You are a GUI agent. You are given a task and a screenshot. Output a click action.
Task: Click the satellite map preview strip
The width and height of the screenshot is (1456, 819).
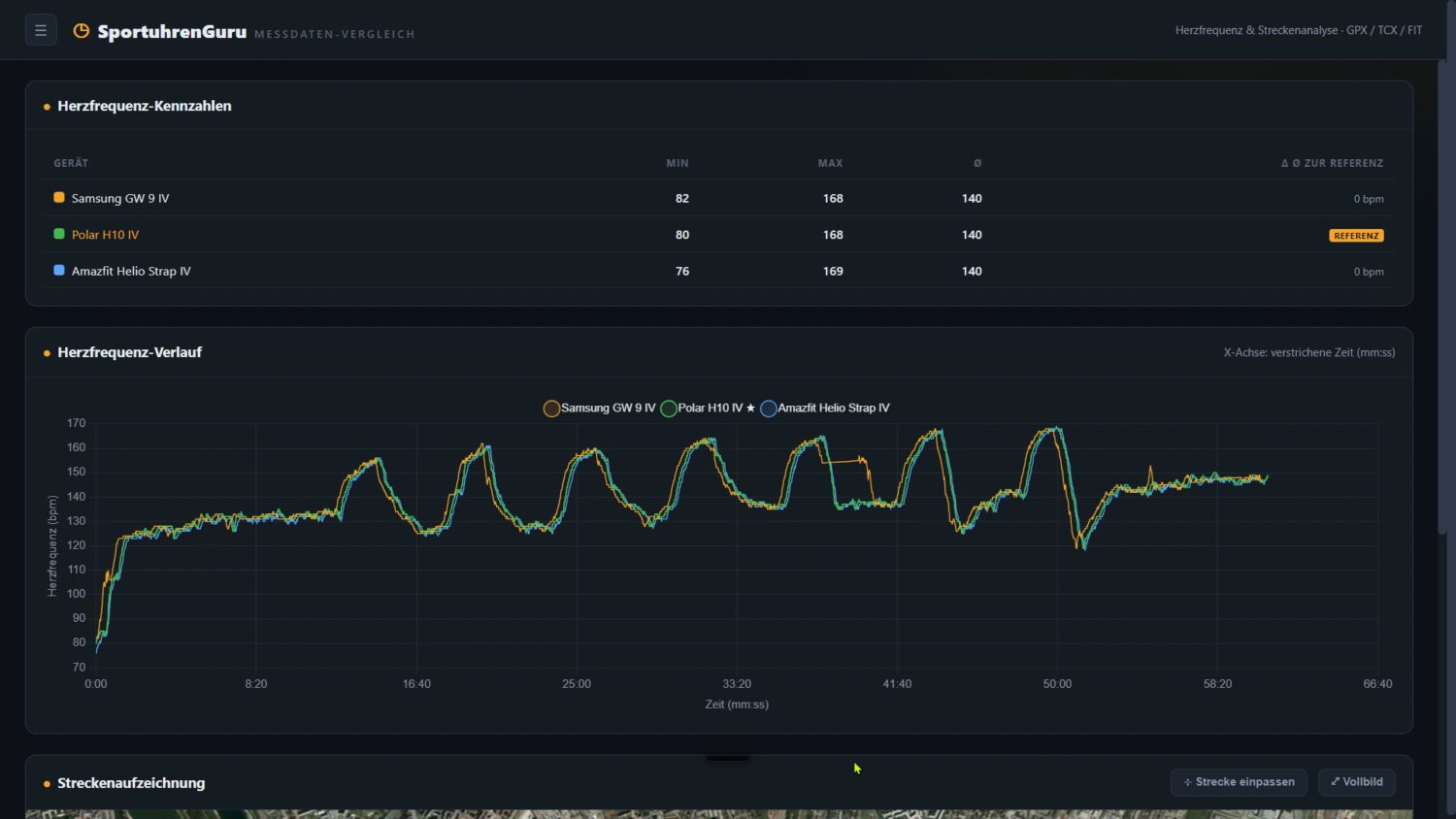[718, 814]
